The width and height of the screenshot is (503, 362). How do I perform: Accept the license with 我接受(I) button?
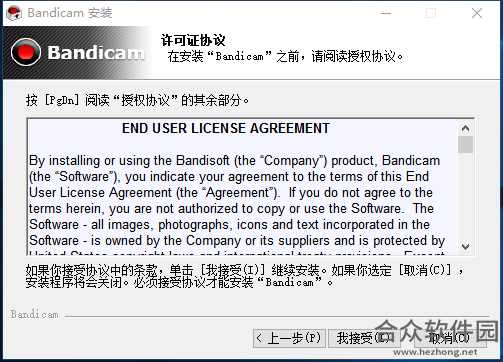(364, 338)
